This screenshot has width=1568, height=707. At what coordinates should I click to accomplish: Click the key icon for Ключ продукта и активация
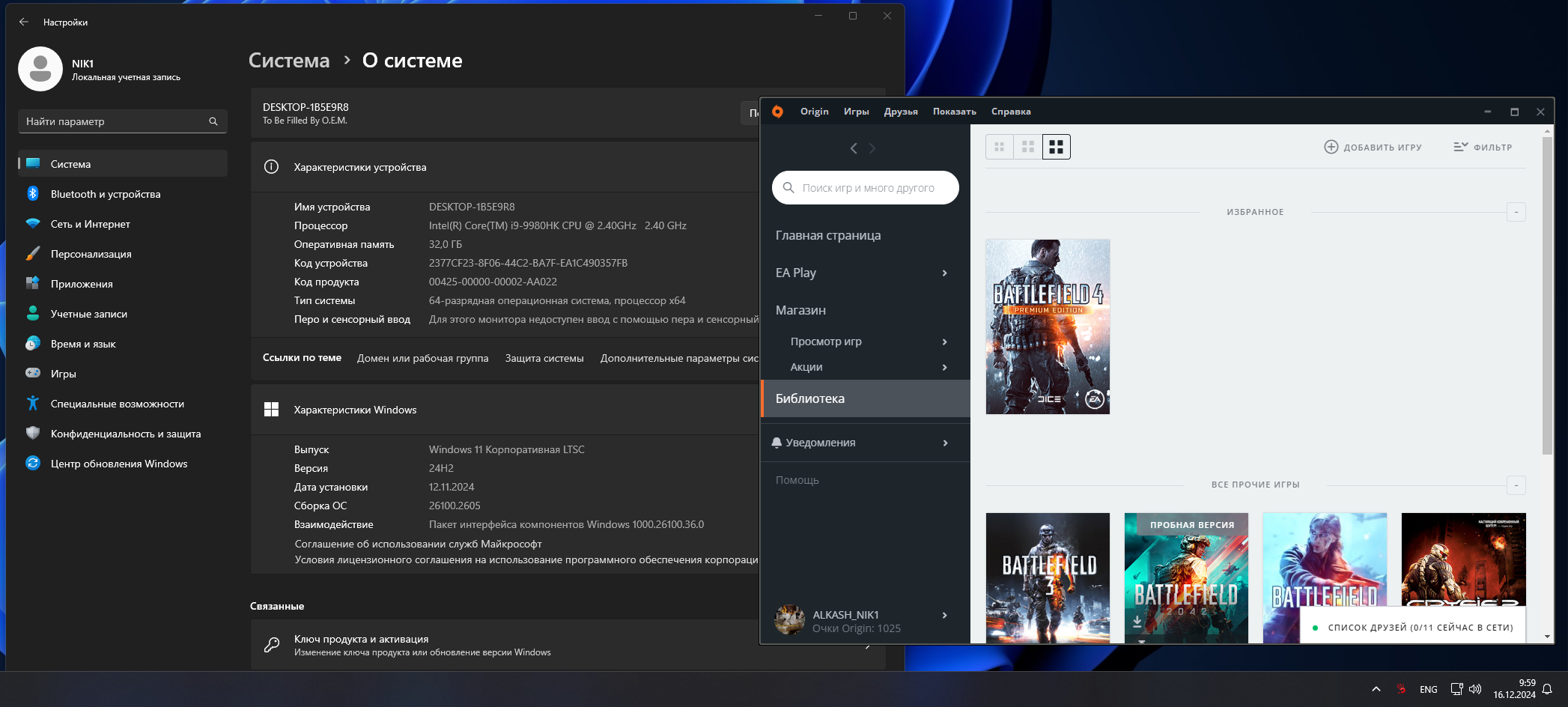click(272, 645)
